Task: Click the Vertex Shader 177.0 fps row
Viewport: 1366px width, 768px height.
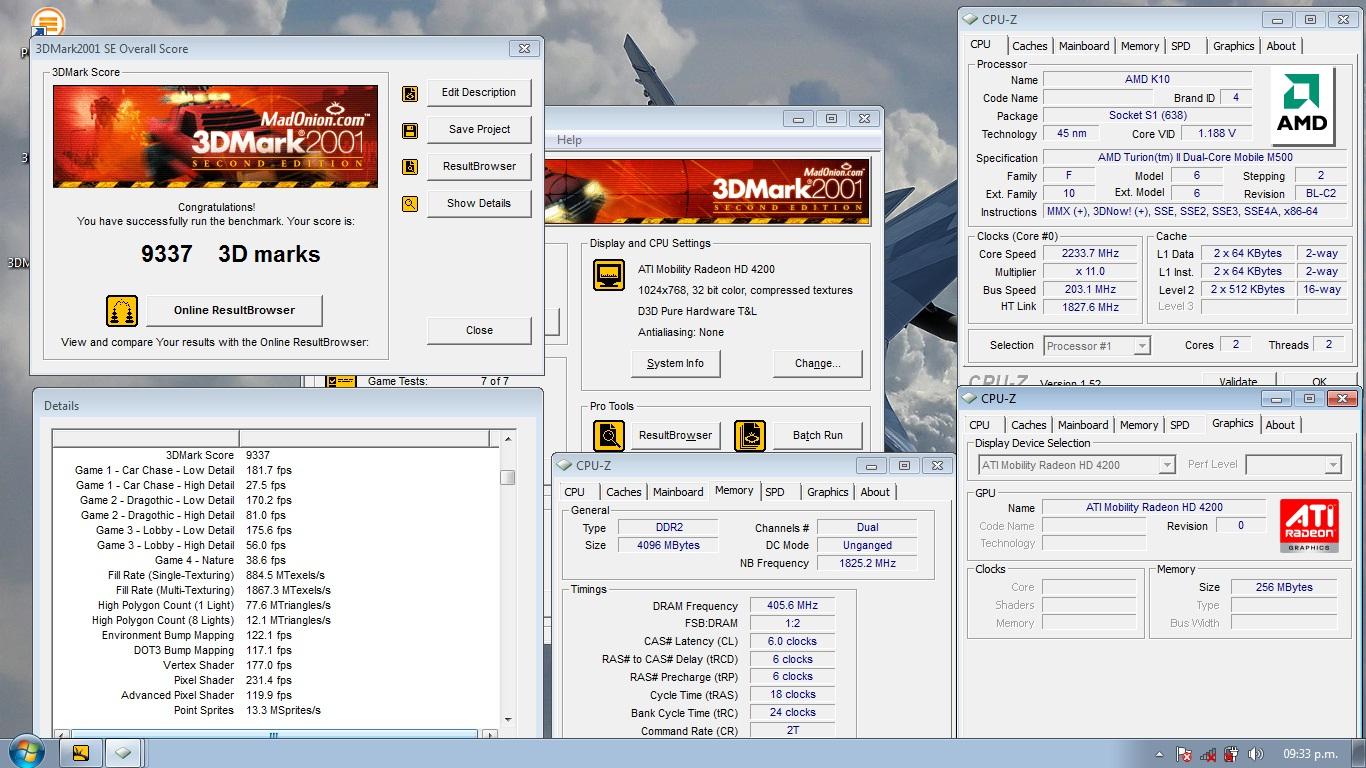Action: pyautogui.click(x=275, y=666)
